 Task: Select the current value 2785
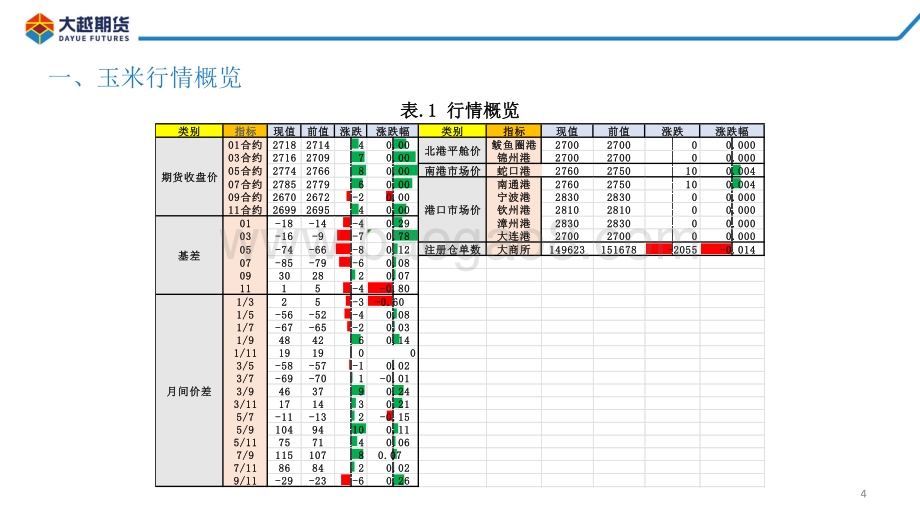coord(285,184)
